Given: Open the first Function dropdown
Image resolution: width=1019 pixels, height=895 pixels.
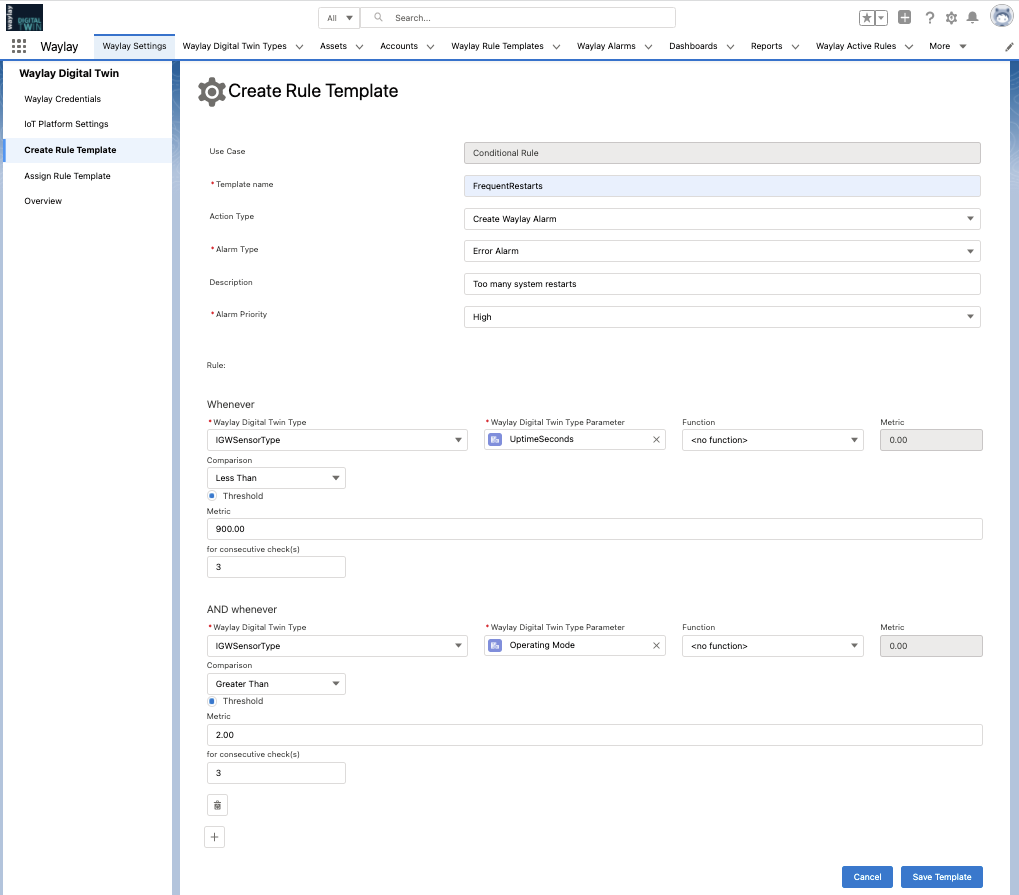Looking at the screenshot, I should tap(773, 440).
